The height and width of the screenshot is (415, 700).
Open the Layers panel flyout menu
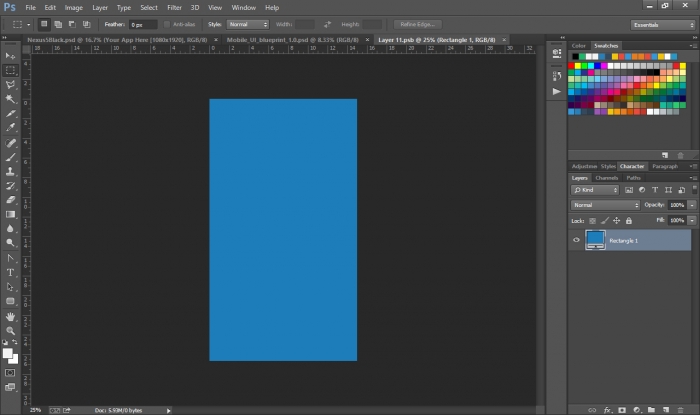click(693, 178)
